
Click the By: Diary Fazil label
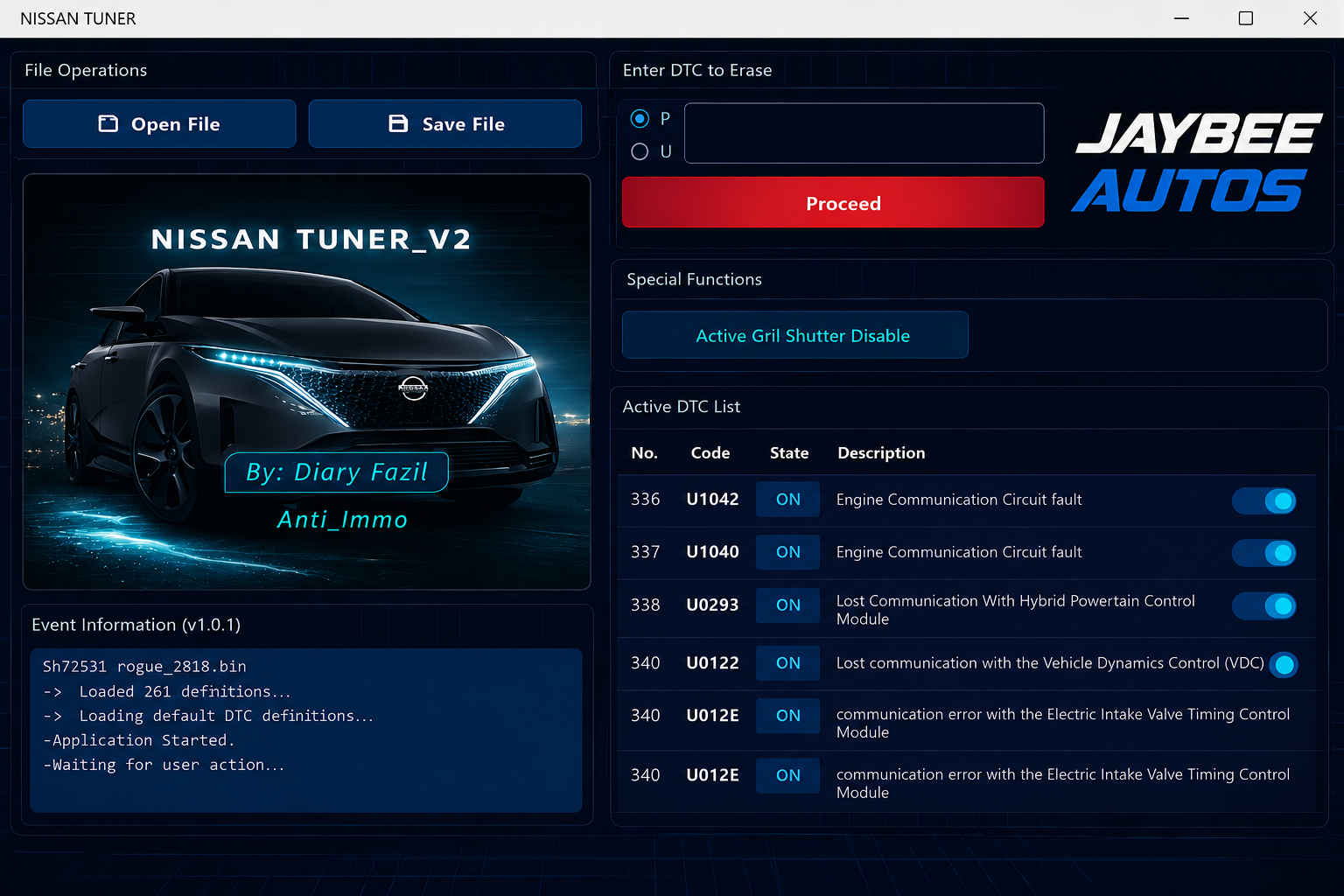coord(337,472)
